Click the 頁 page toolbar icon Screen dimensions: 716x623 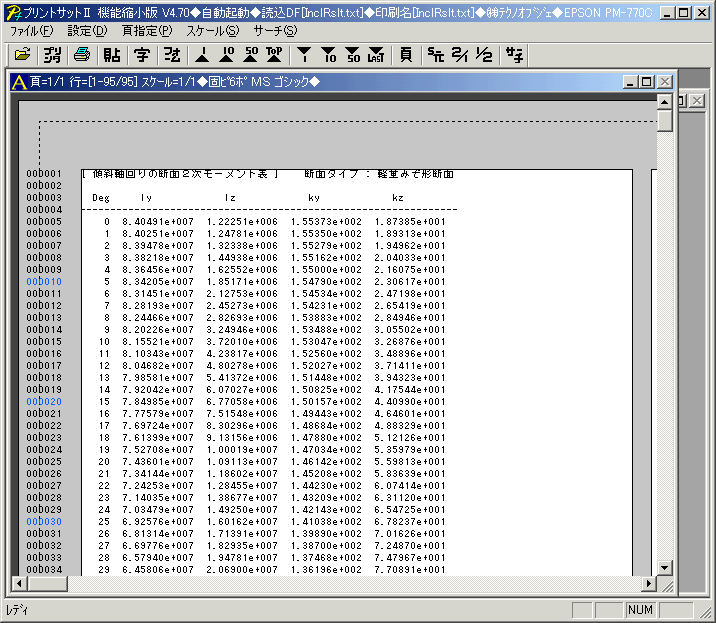[x=405, y=53]
